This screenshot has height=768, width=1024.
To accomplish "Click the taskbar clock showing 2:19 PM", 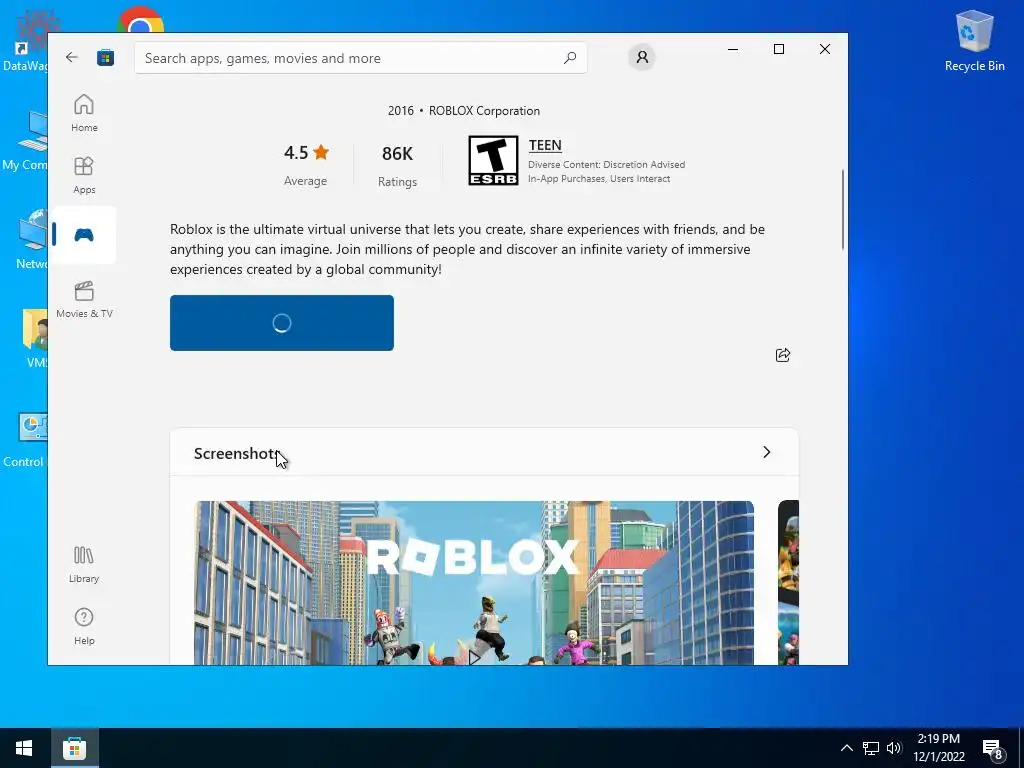I will (x=938, y=748).
